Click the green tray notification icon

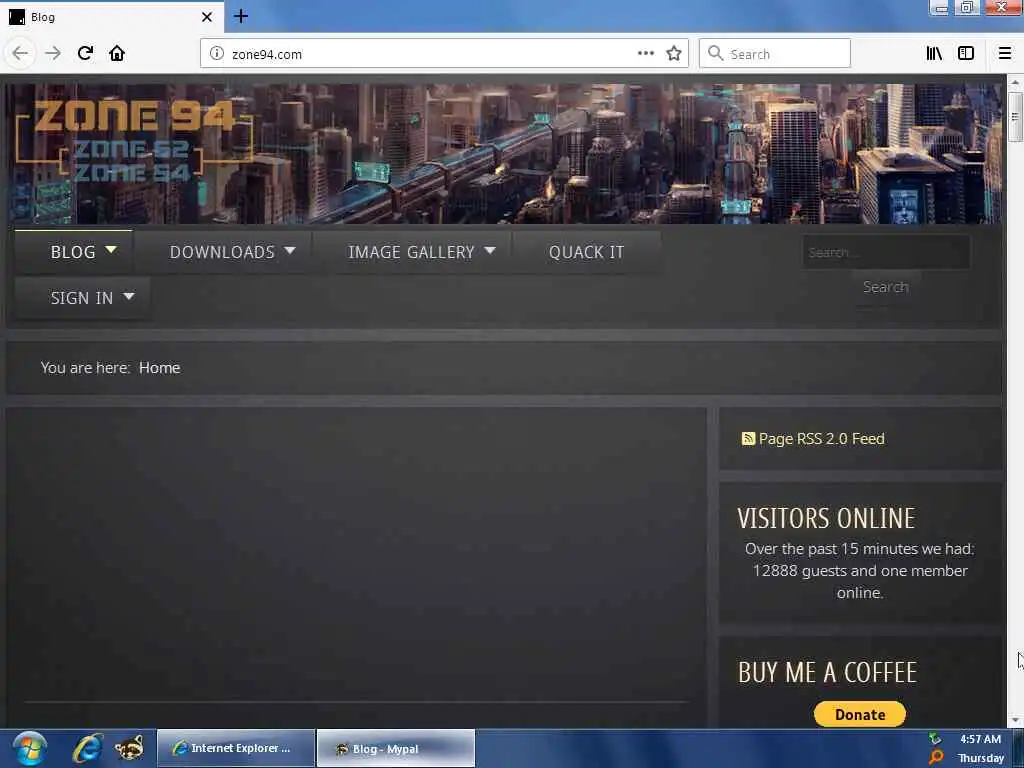coord(935,739)
